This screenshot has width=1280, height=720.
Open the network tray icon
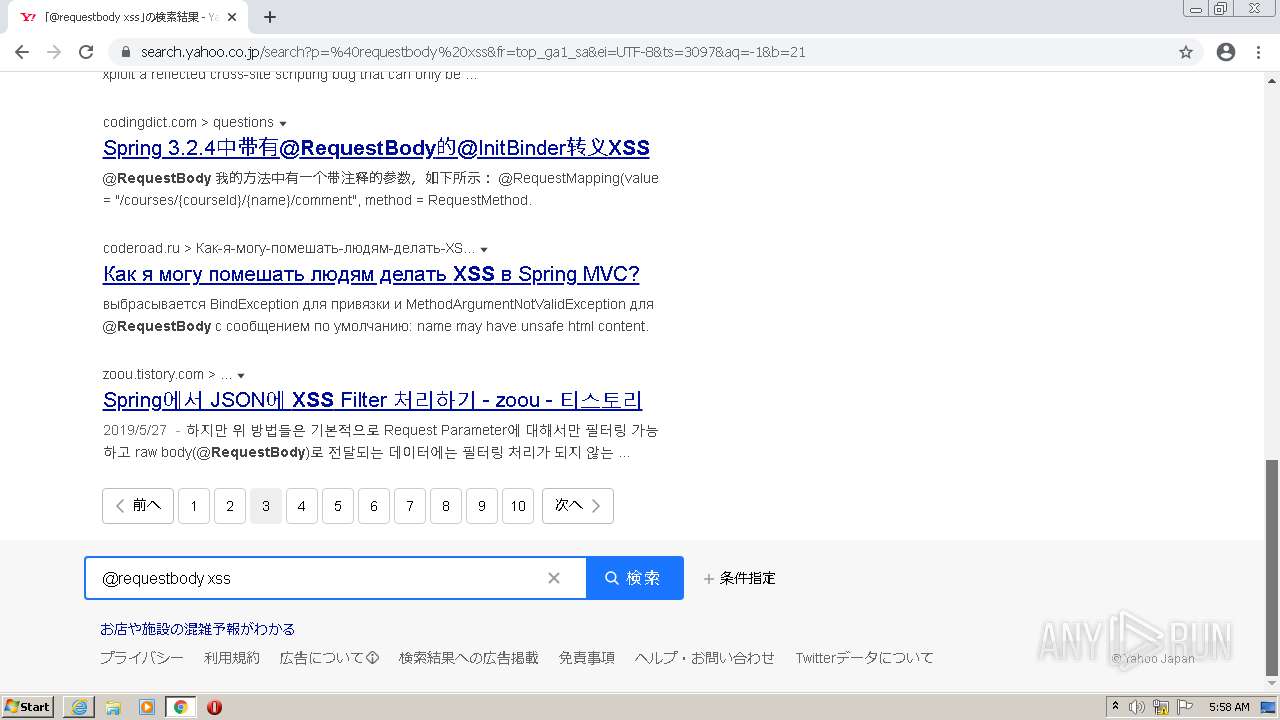tap(1161, 707)
